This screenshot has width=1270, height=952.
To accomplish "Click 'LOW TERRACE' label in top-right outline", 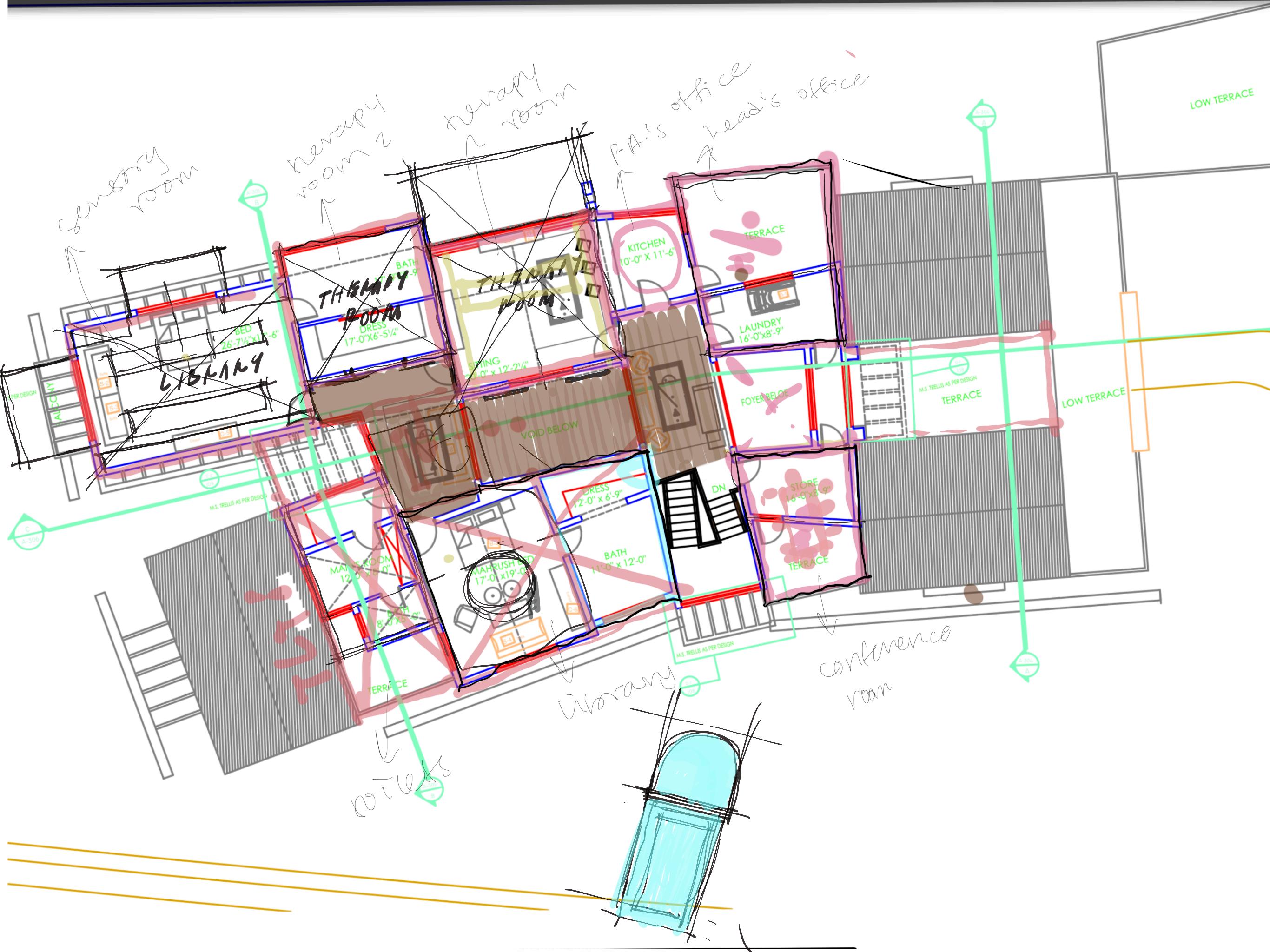I will (x=1221, y=99).
